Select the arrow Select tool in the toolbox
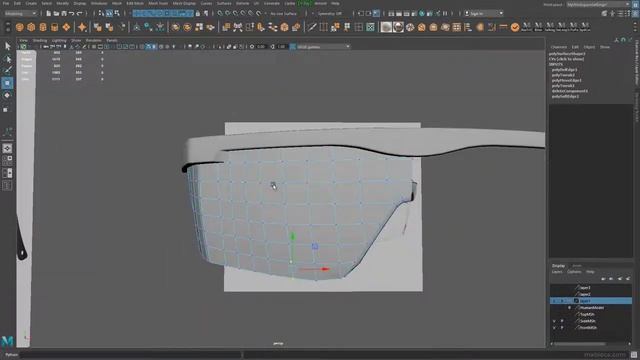Screen dimensions: 640x360 pyautogui.click(x=7, y=46)
